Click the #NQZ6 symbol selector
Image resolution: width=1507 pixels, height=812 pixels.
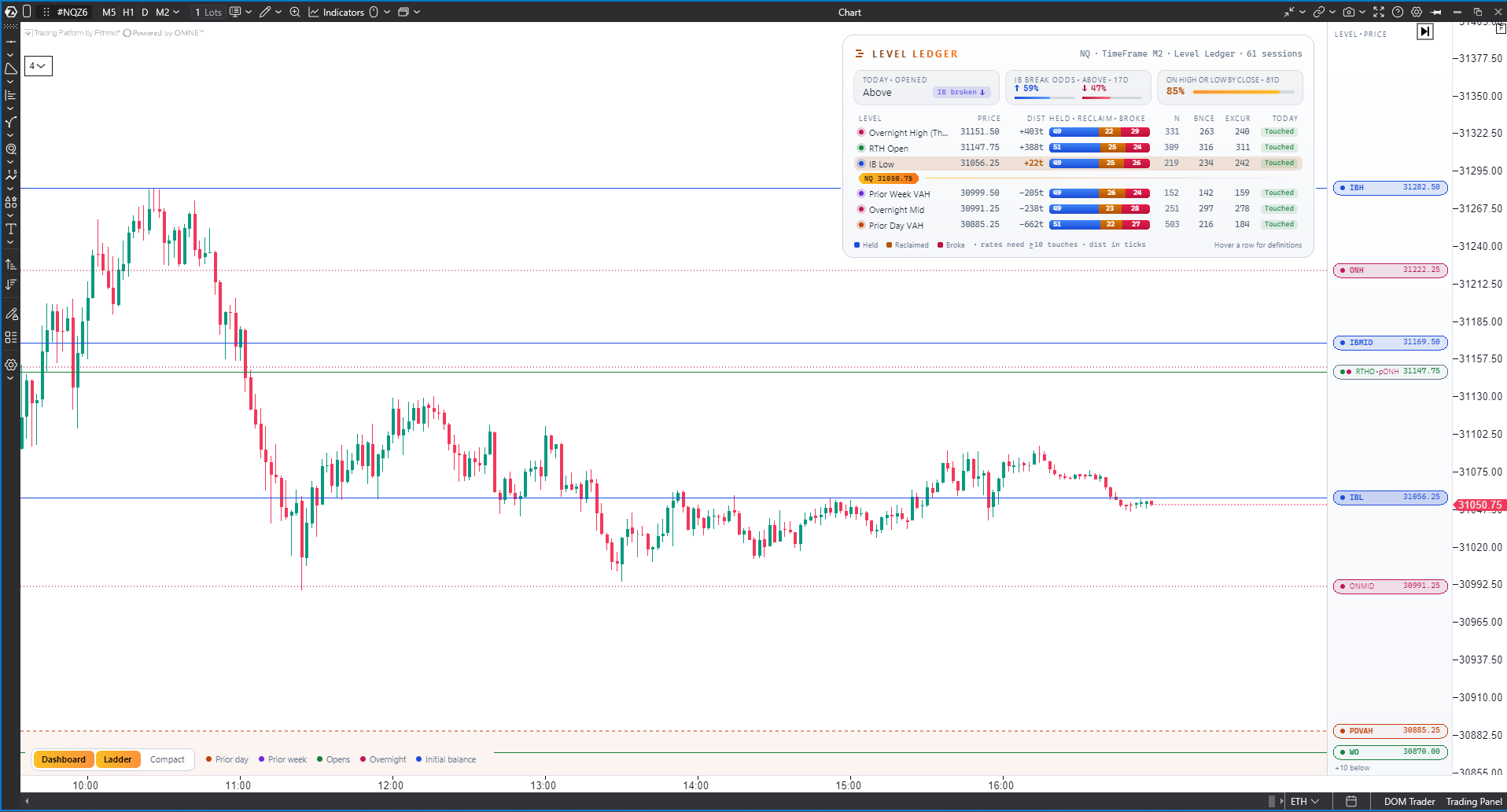[72, 12]
